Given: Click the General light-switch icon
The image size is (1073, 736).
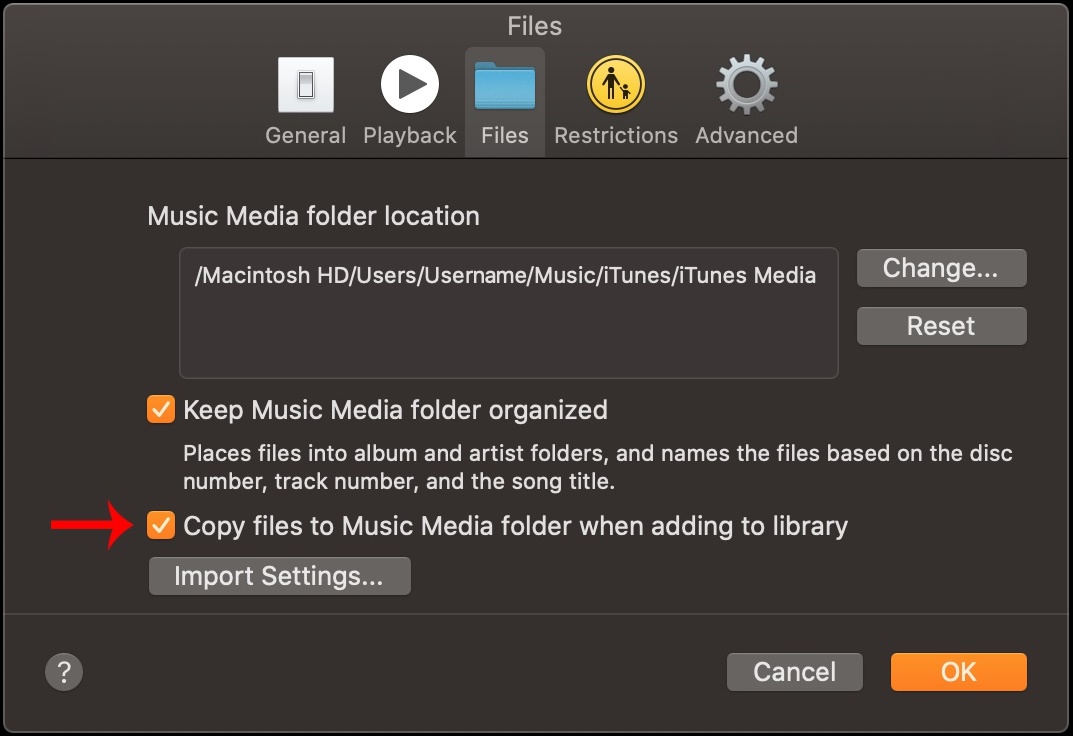Looking at the screenshot, I should pyautogui.click(x=305, y=85).
